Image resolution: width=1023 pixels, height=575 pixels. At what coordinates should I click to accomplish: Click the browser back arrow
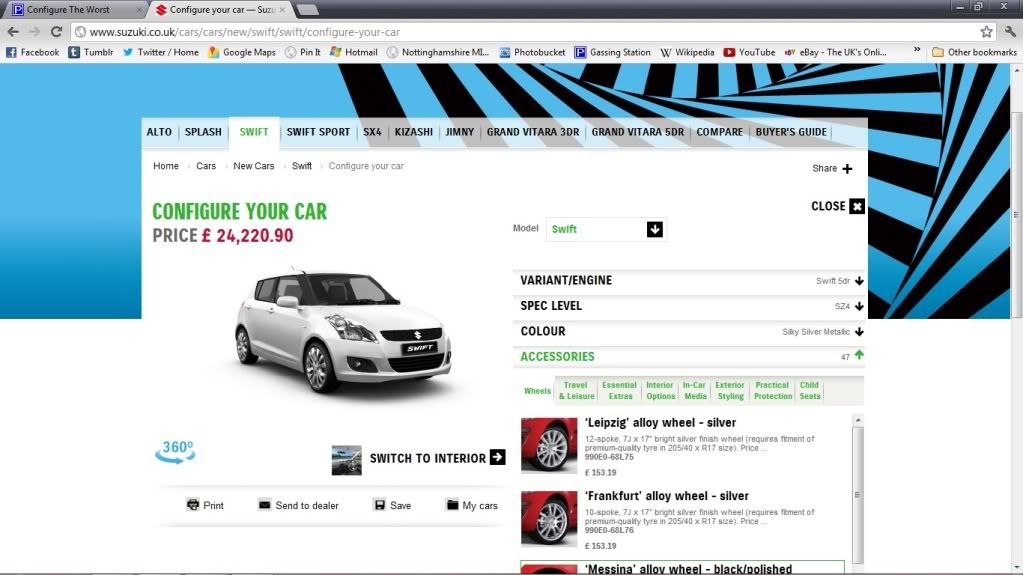(13, 31)
